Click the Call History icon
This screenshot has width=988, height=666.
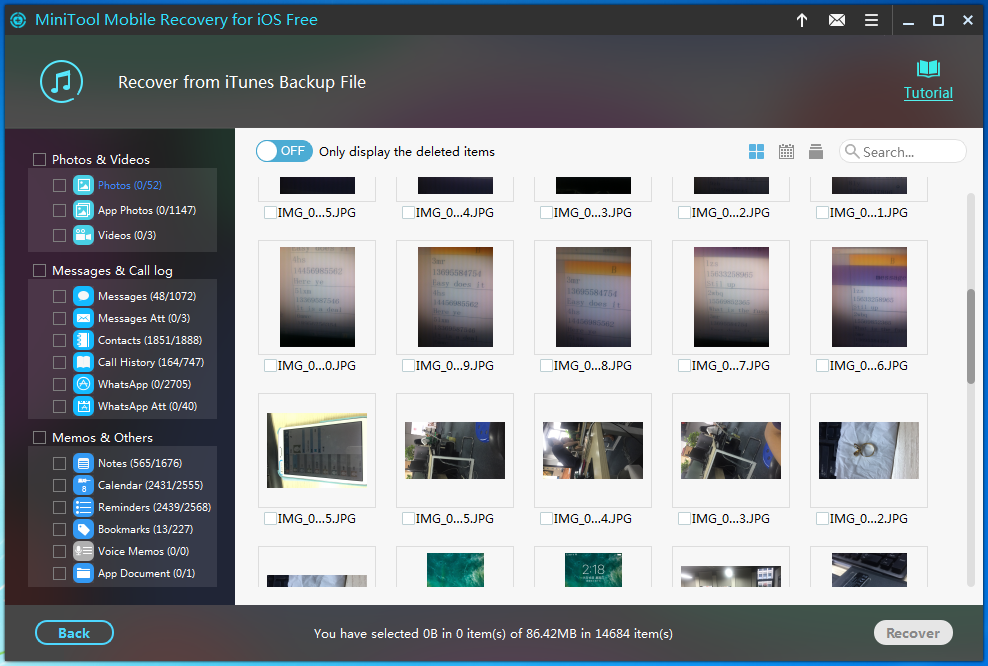83,362
